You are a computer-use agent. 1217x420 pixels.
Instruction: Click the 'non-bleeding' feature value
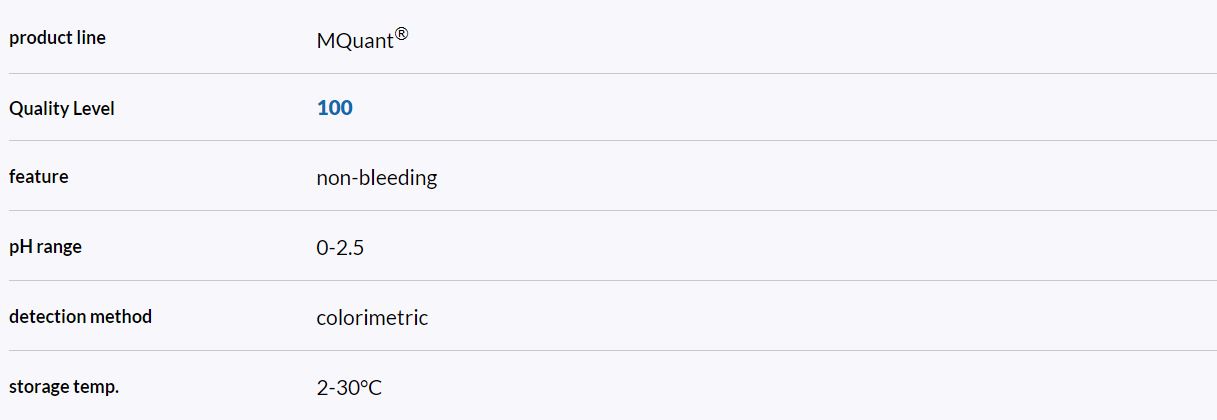[x=376, y=178]
